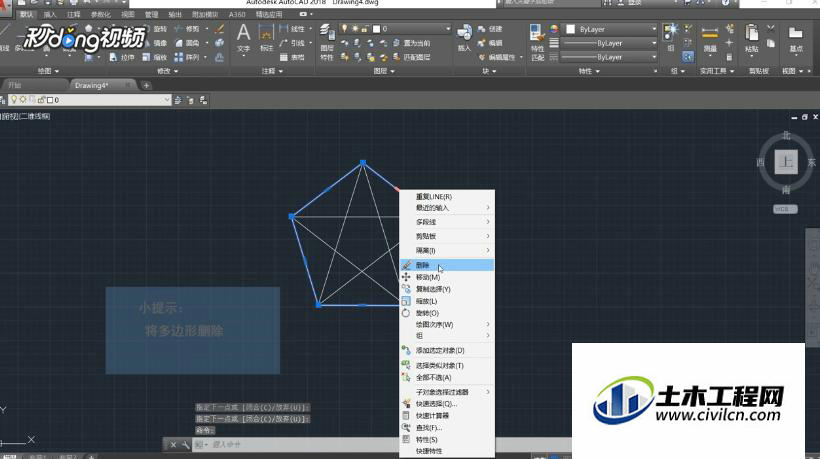The image size is (820, 459).
Task: Click 编辑属性 in block panel
Action: pyautogui.click(x=497, y=57)
